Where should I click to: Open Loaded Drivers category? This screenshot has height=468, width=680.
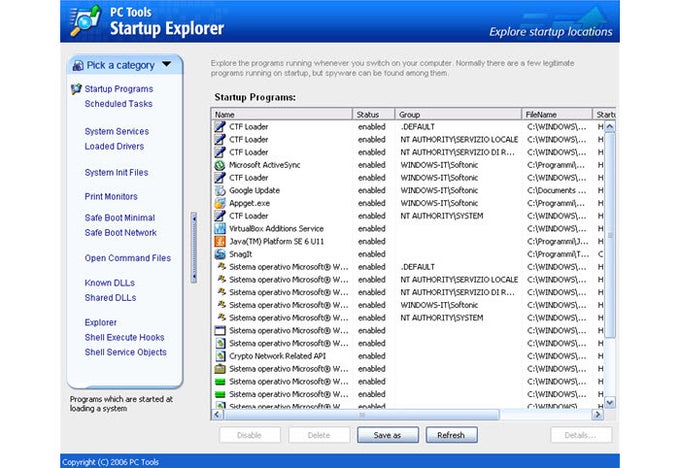click(x=114, y=147)
